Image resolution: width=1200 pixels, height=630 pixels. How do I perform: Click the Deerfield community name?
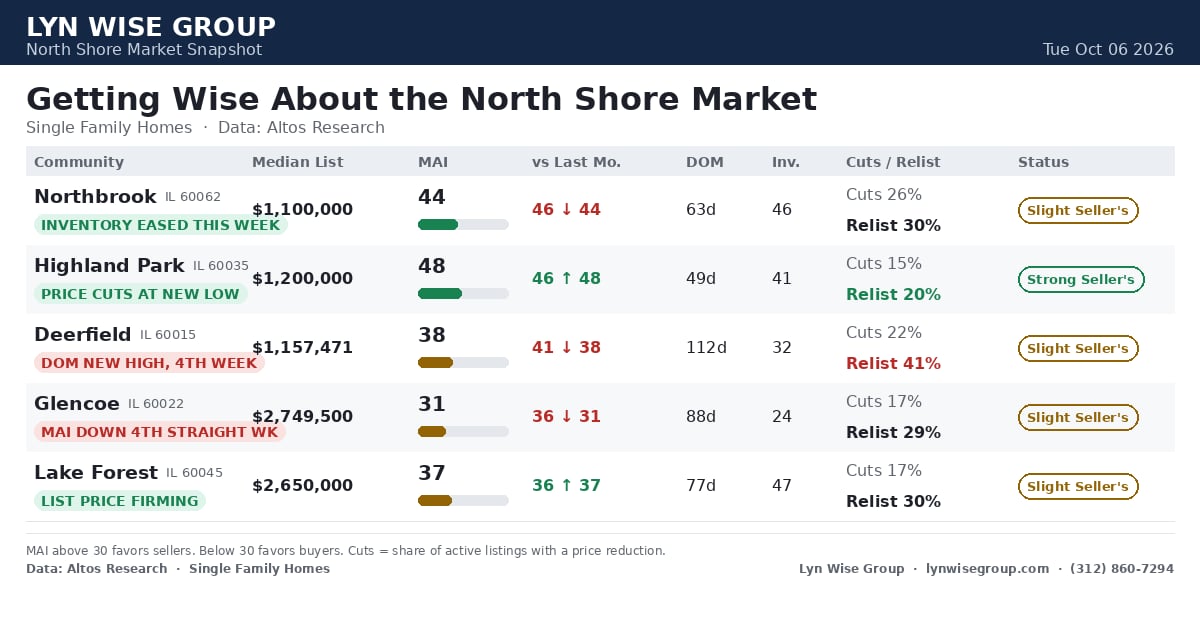(83, 335)
